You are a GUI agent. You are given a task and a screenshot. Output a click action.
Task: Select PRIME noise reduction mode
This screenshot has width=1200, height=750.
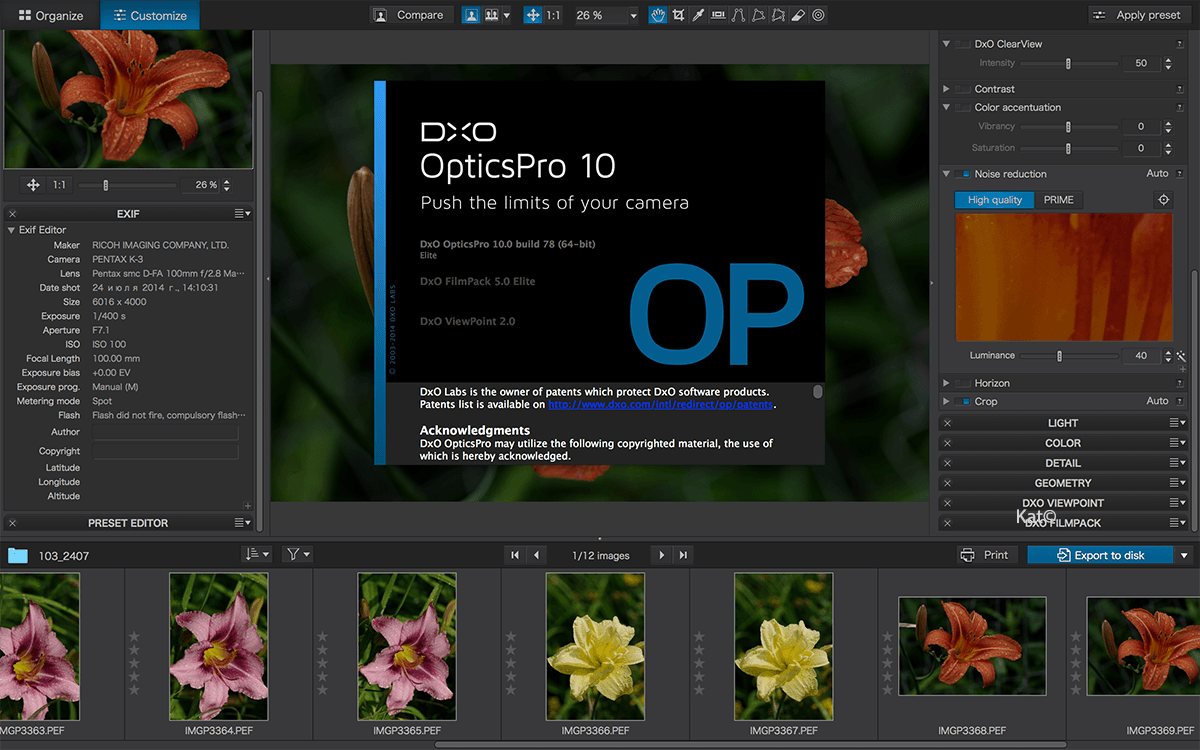pyautogui.click(x=1058, y=200)
